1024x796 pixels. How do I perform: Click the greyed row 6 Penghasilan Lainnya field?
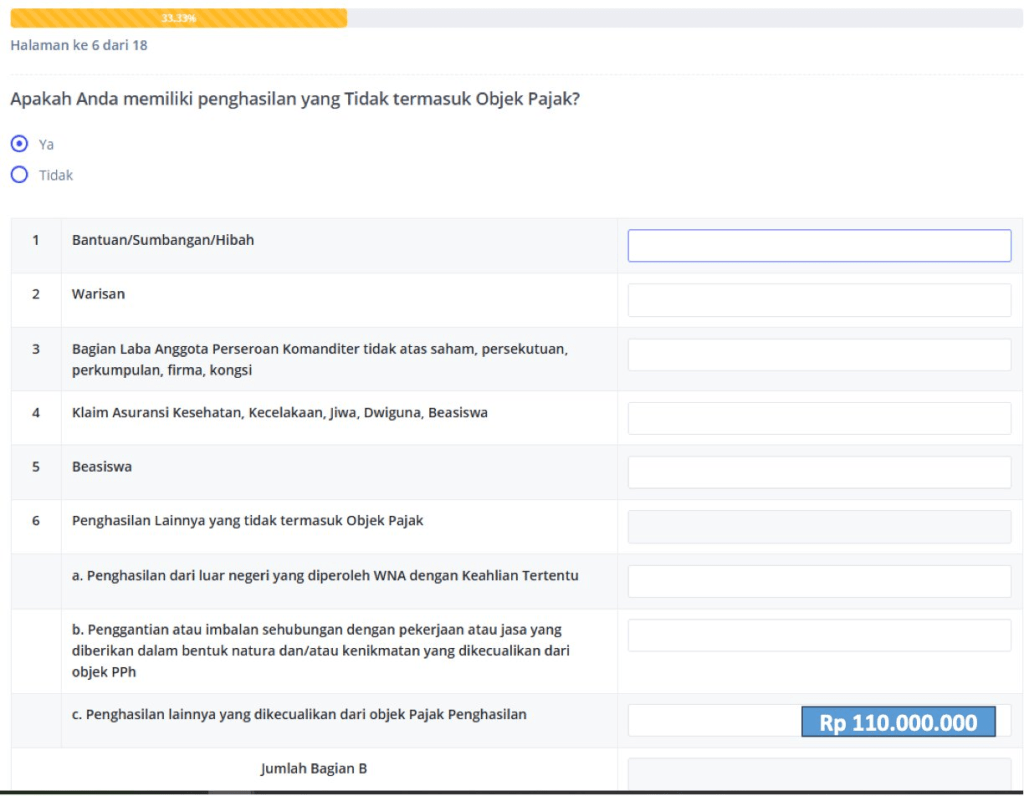(818, 527)
